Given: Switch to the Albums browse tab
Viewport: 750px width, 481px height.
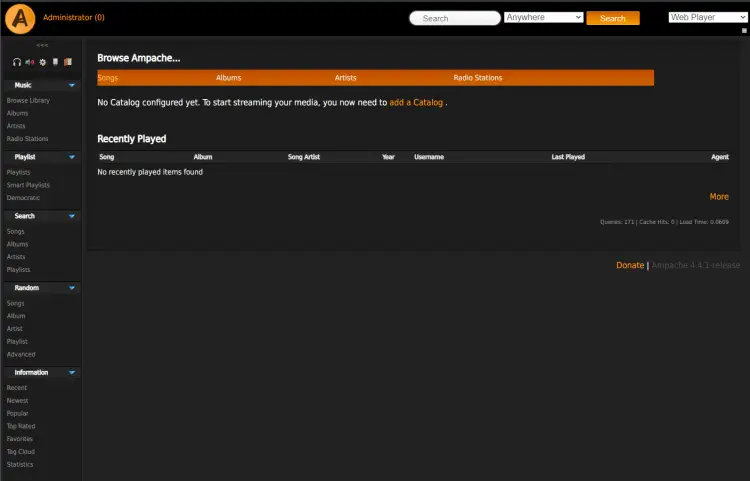Looking at the screenshot, I should (229, 78).
